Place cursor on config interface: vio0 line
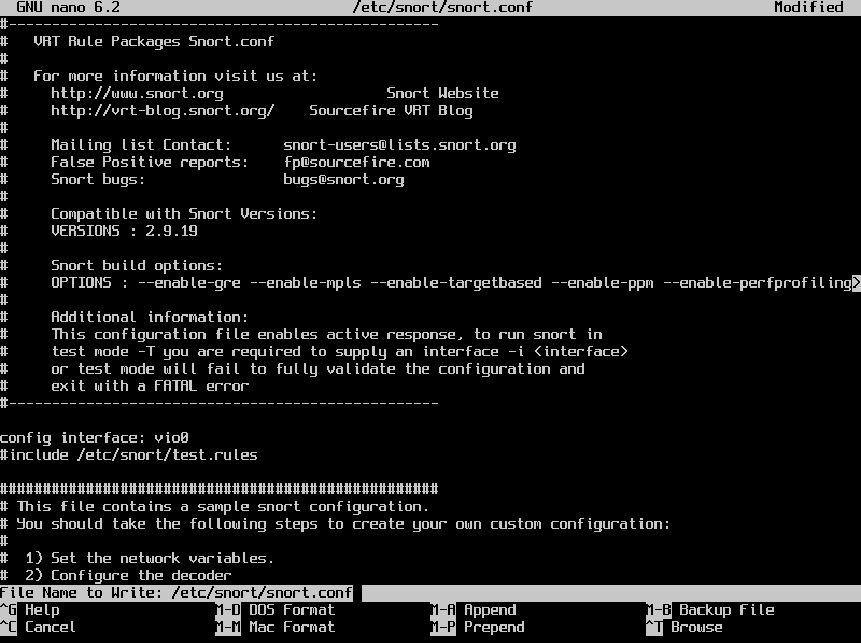 click(94, 438)
